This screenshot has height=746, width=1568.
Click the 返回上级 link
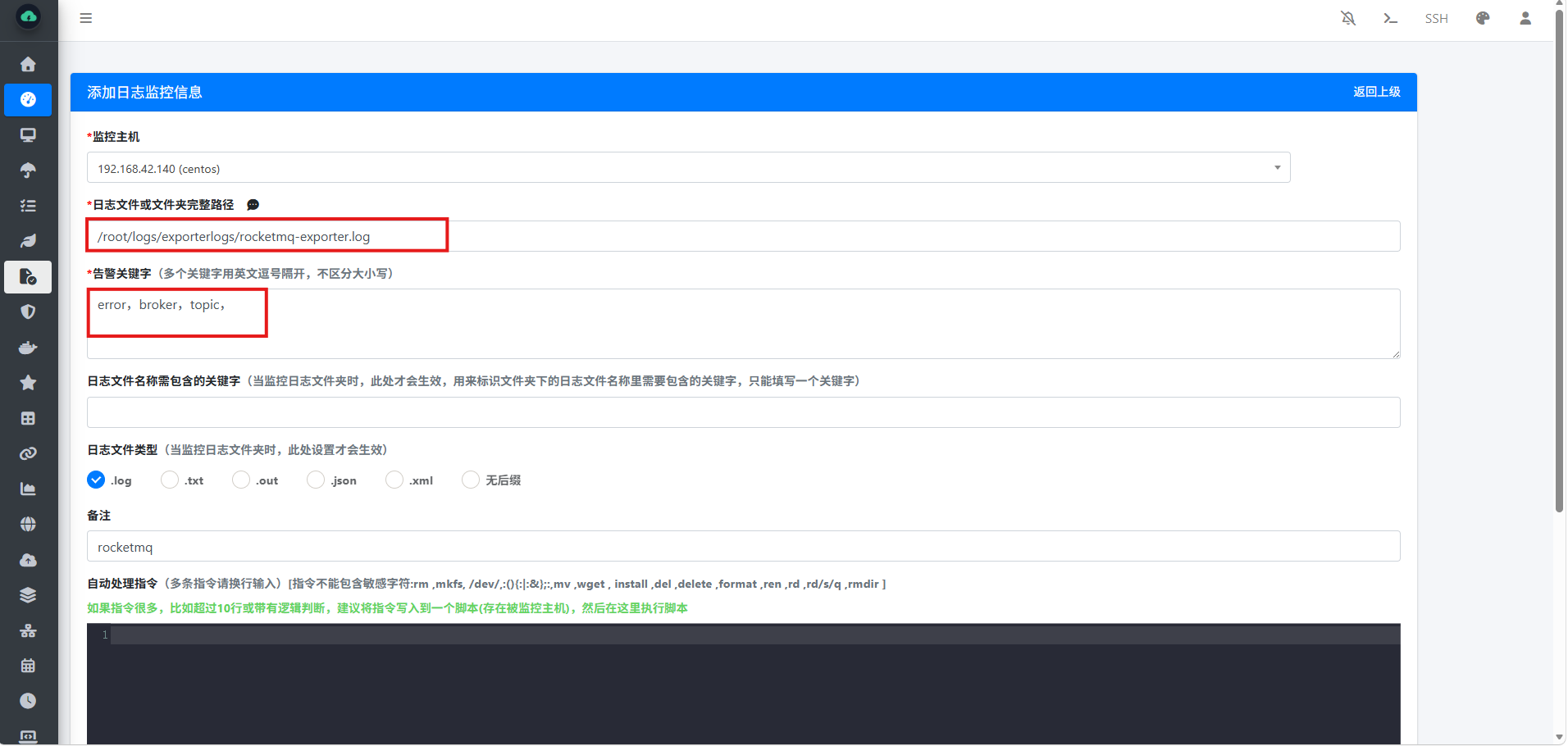(1376, 92)
